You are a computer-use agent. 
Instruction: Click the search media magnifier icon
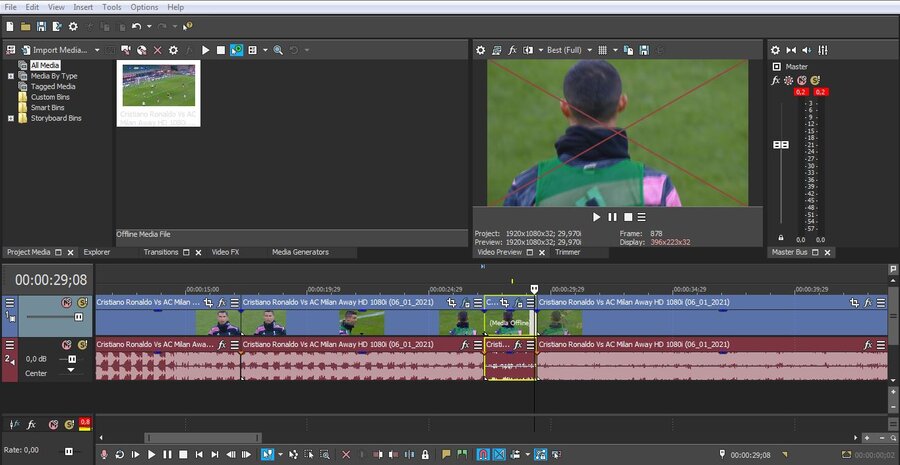point(278,51)
